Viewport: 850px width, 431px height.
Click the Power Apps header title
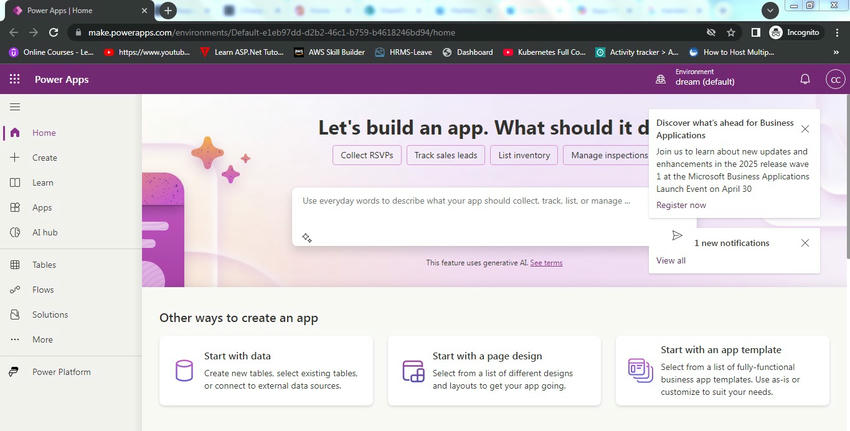[61, 79]
